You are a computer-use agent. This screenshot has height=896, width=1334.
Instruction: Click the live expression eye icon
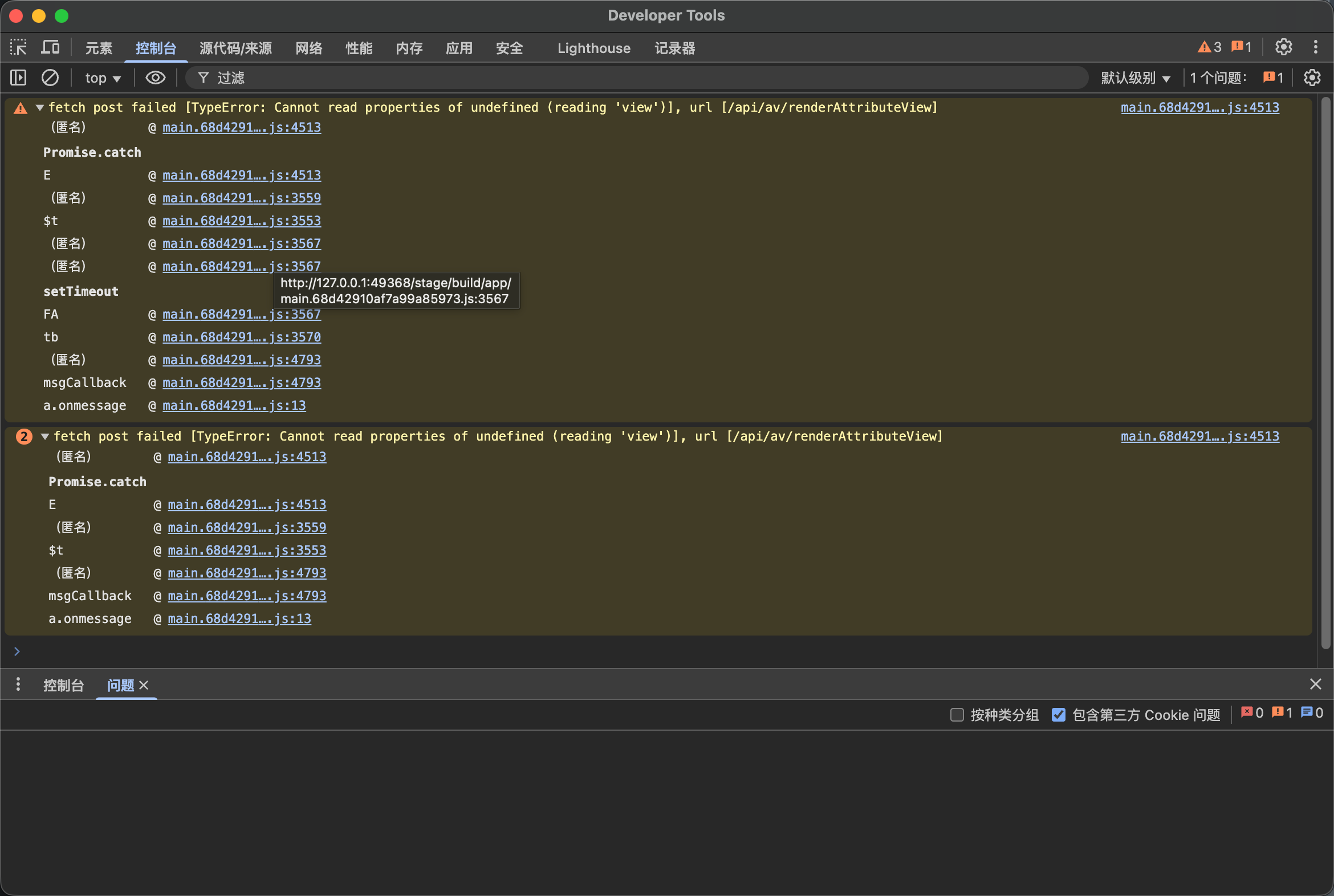pyautogui.click(x=156, y=78)
